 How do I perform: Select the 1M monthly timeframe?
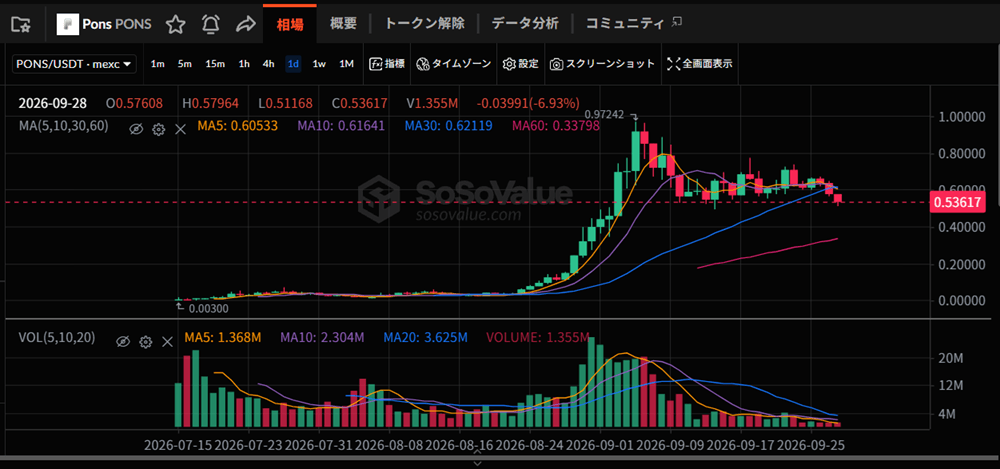(346, 64)
